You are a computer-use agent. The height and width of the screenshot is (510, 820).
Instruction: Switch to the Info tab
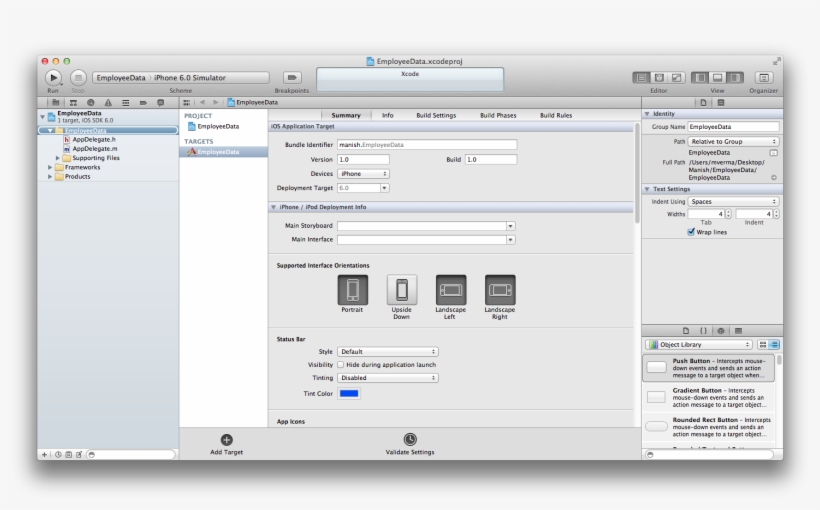click(388, 115)
